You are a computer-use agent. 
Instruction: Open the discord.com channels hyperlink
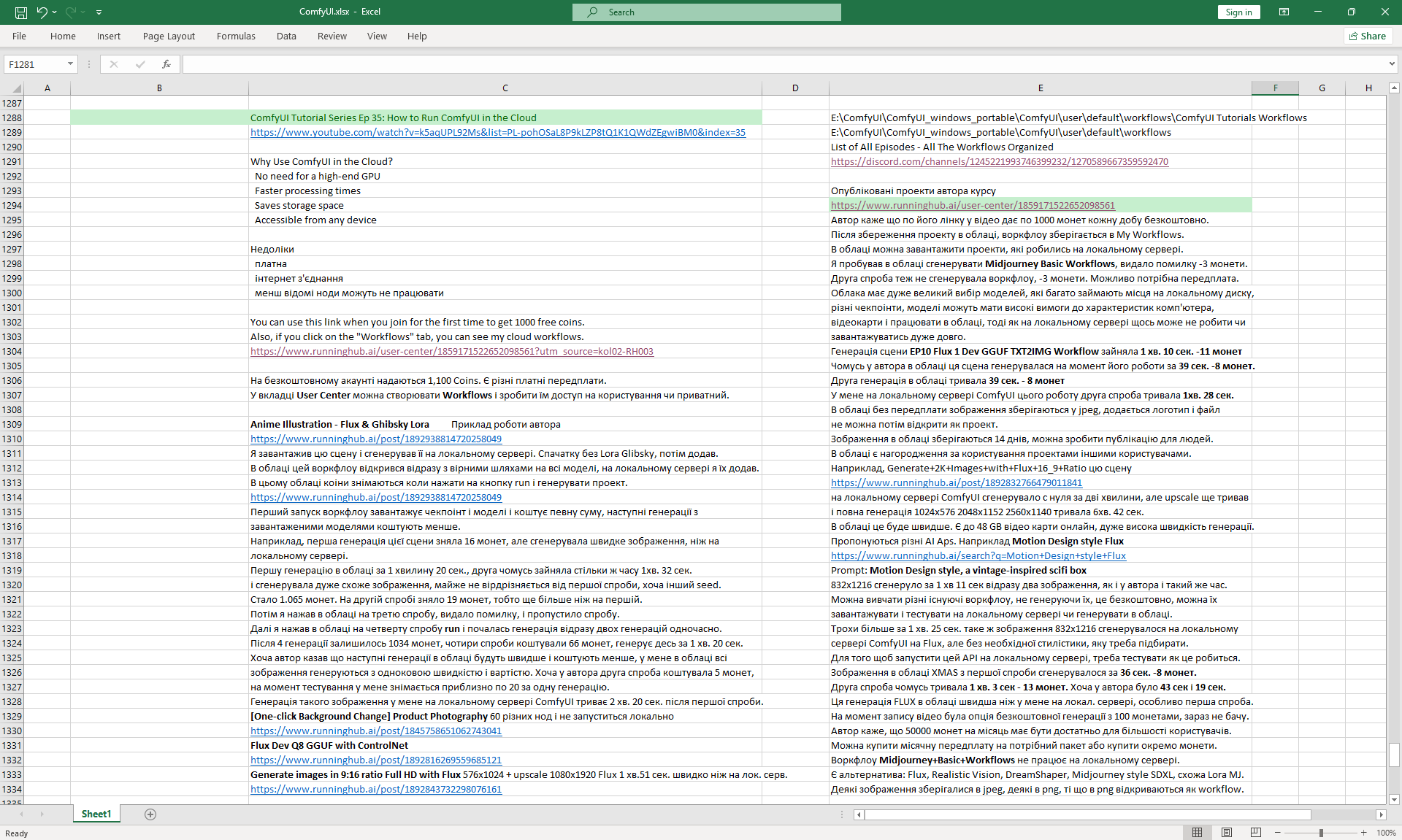point(999,161)
